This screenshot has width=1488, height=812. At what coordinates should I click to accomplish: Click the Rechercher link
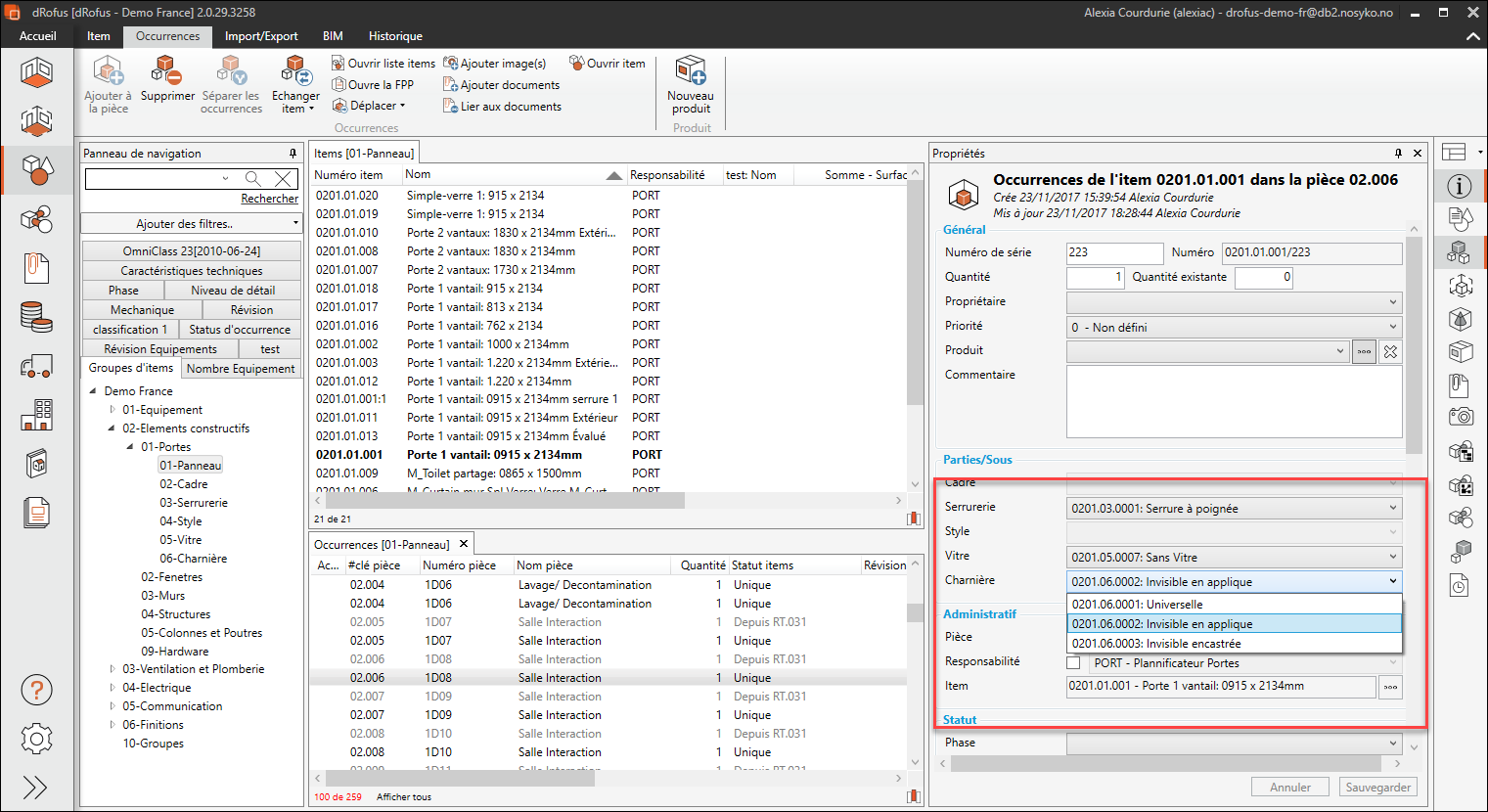coord(269,199)
